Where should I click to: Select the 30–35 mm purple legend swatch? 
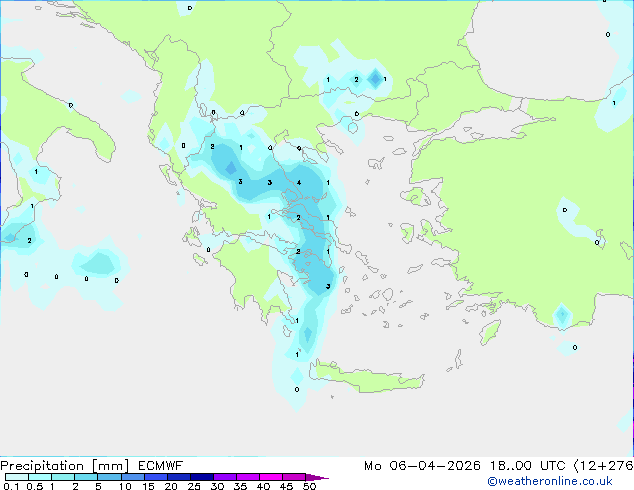(225, 477)
